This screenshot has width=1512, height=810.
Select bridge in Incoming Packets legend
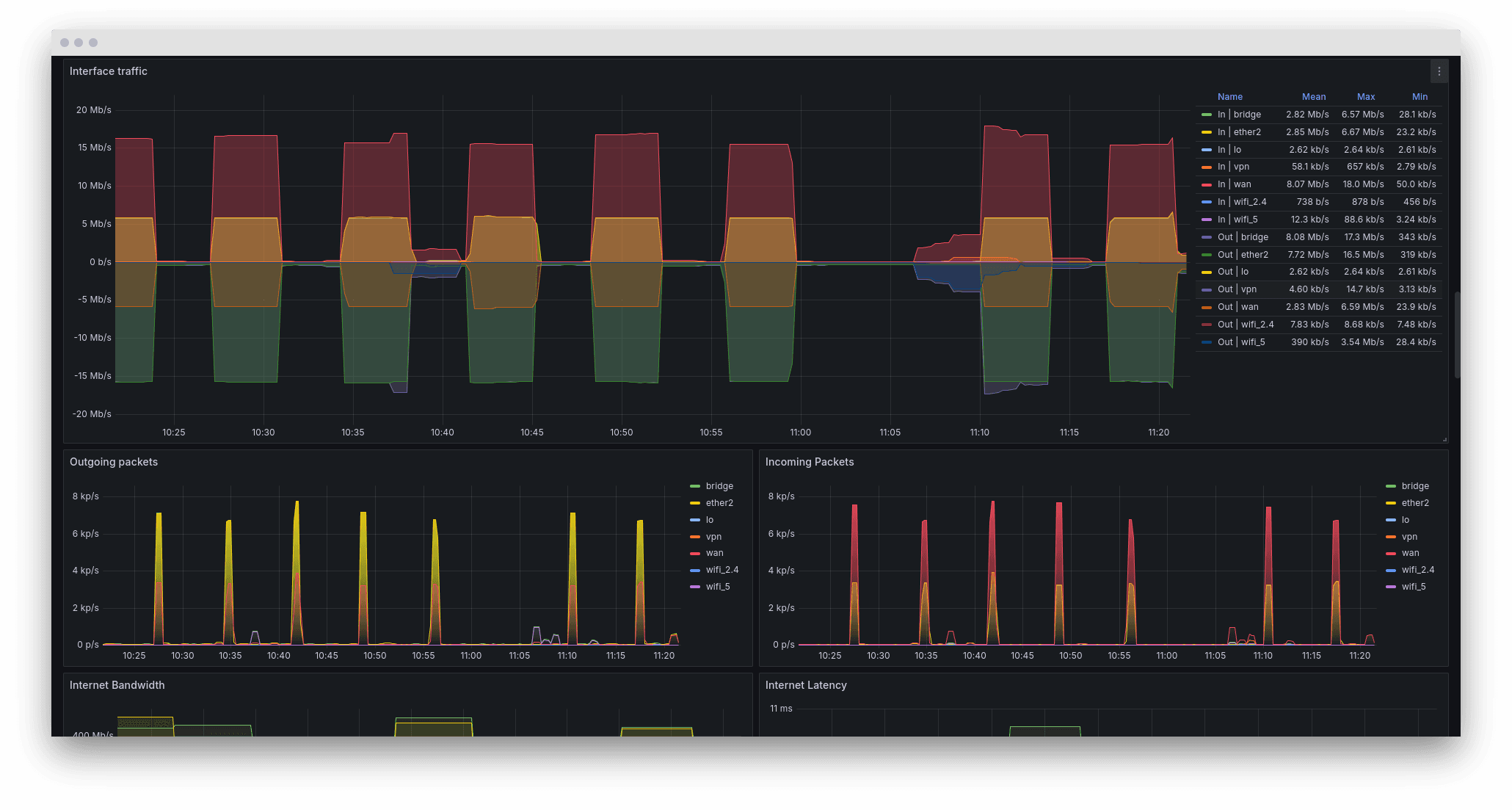pyautogui.click(x=1415, y=486)
